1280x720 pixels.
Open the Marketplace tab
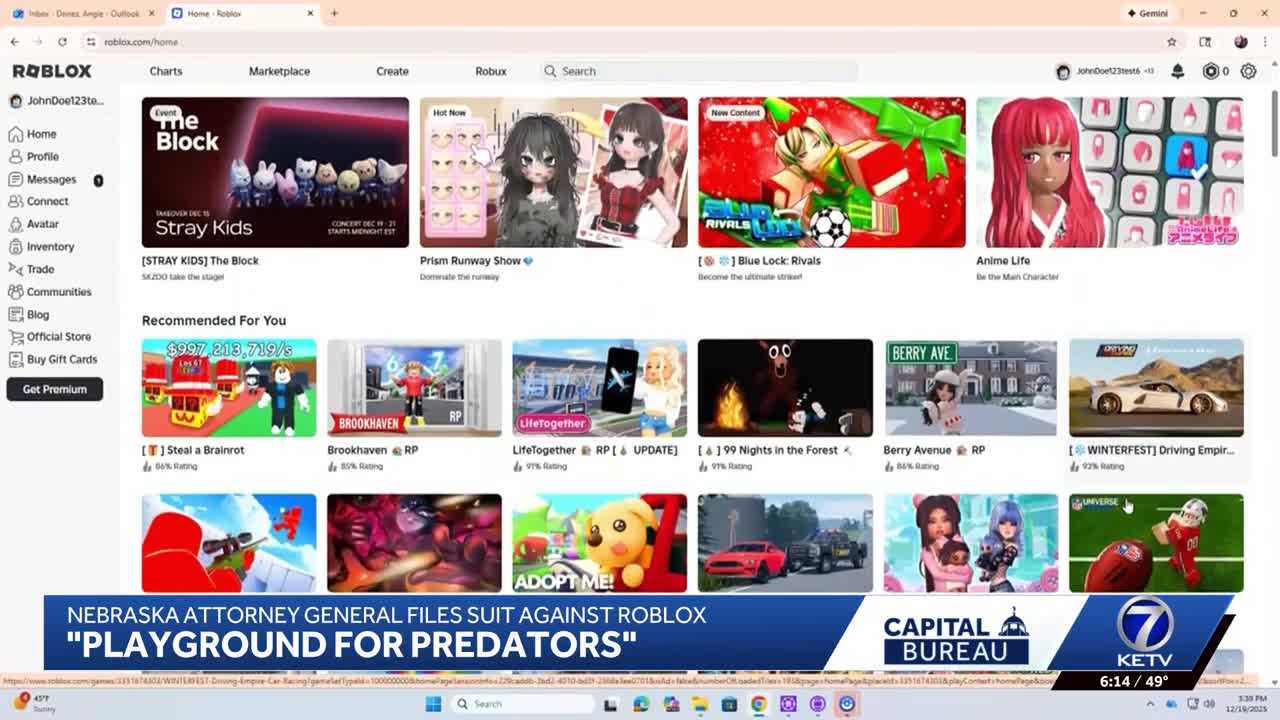(x=279, y=71)
